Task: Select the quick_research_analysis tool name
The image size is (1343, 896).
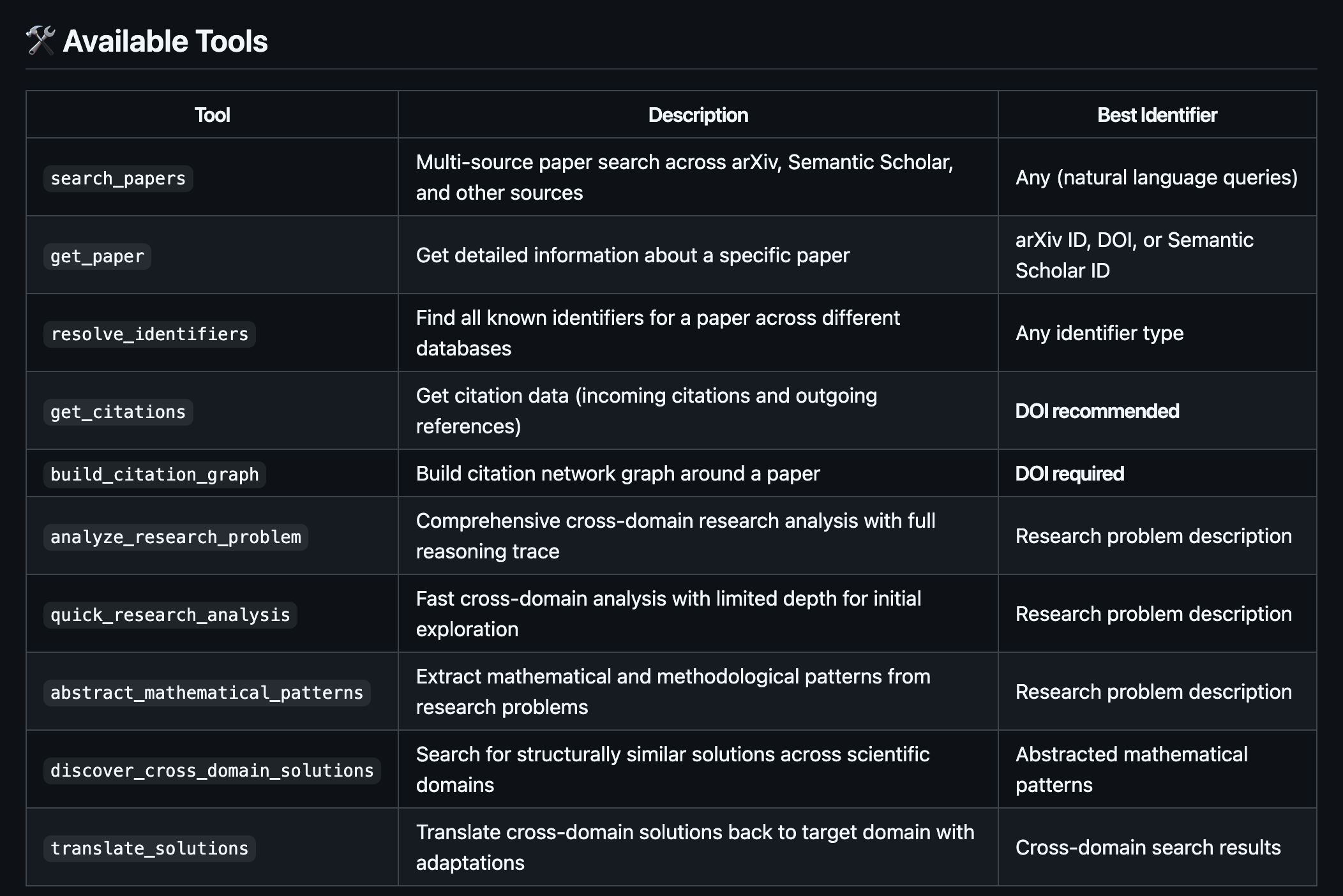Action: coord(170,615)
